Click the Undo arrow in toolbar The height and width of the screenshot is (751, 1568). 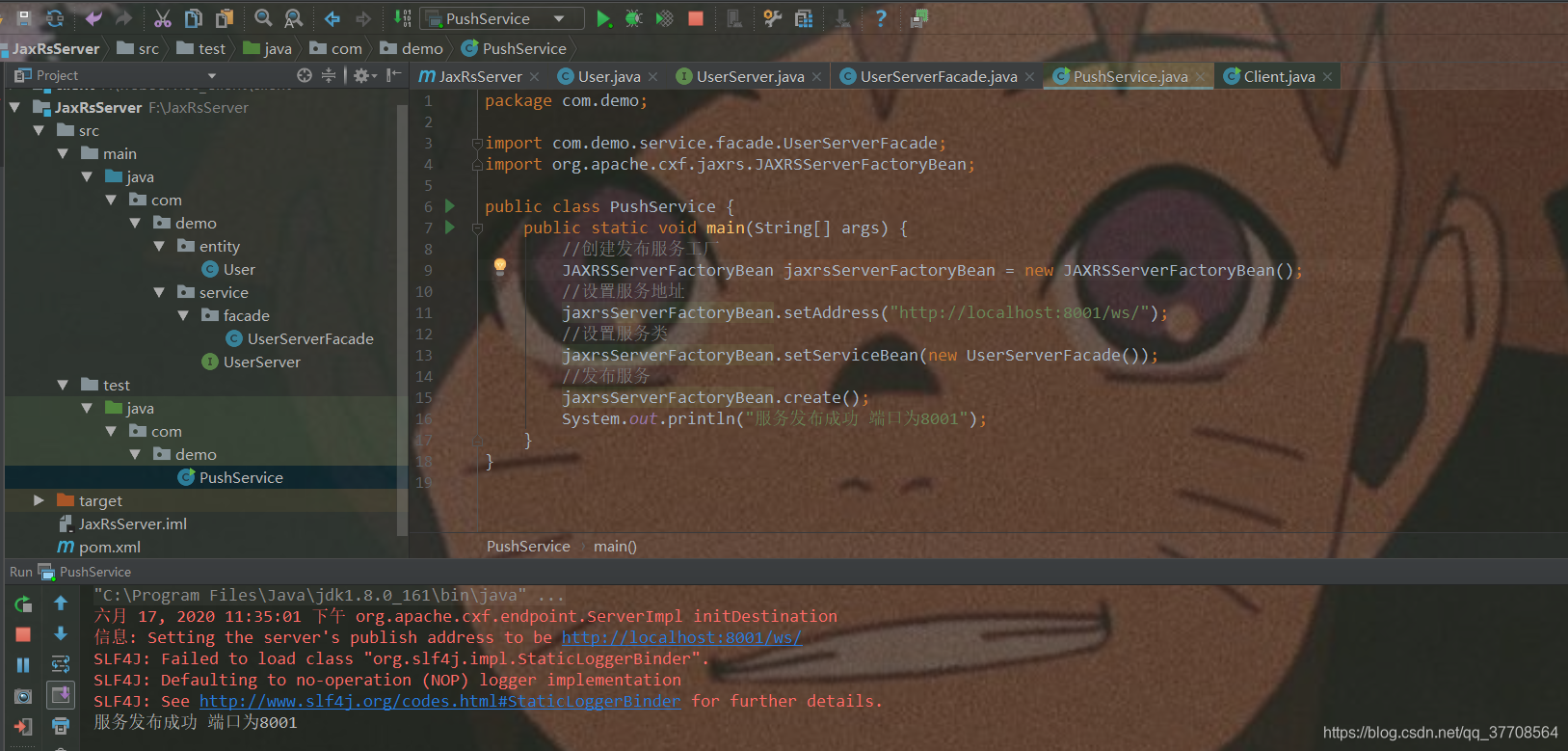point(93,18)
